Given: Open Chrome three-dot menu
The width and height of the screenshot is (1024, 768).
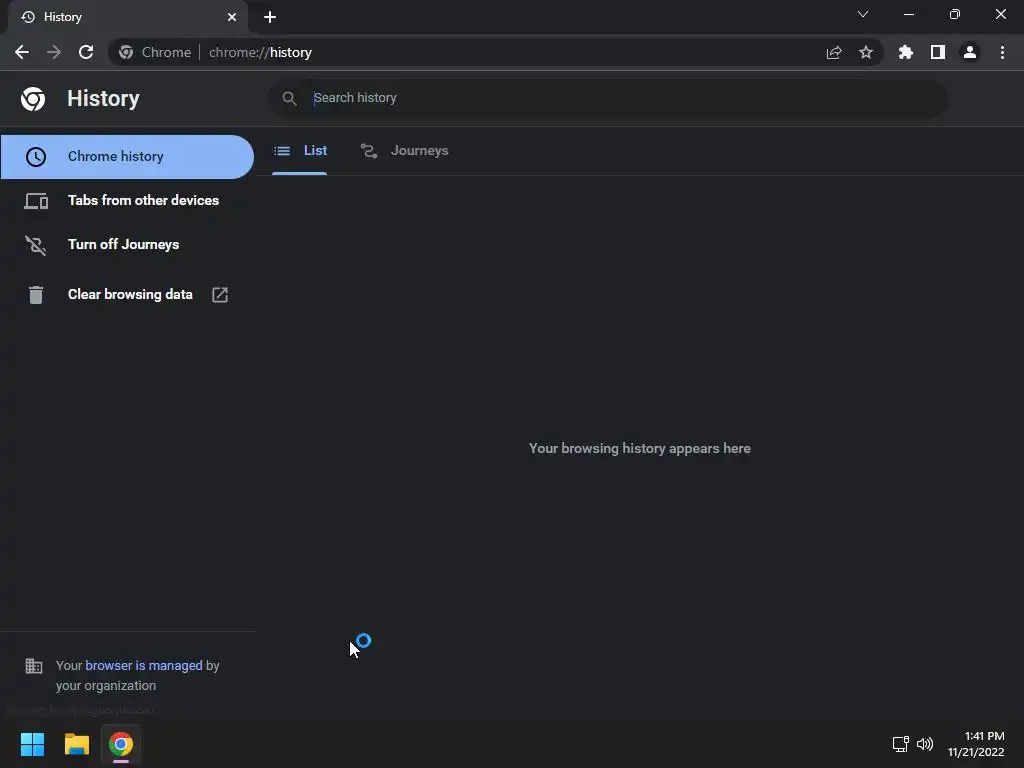Looking at the screenshot, I should pyautogui.click(x=1002, y=52).
